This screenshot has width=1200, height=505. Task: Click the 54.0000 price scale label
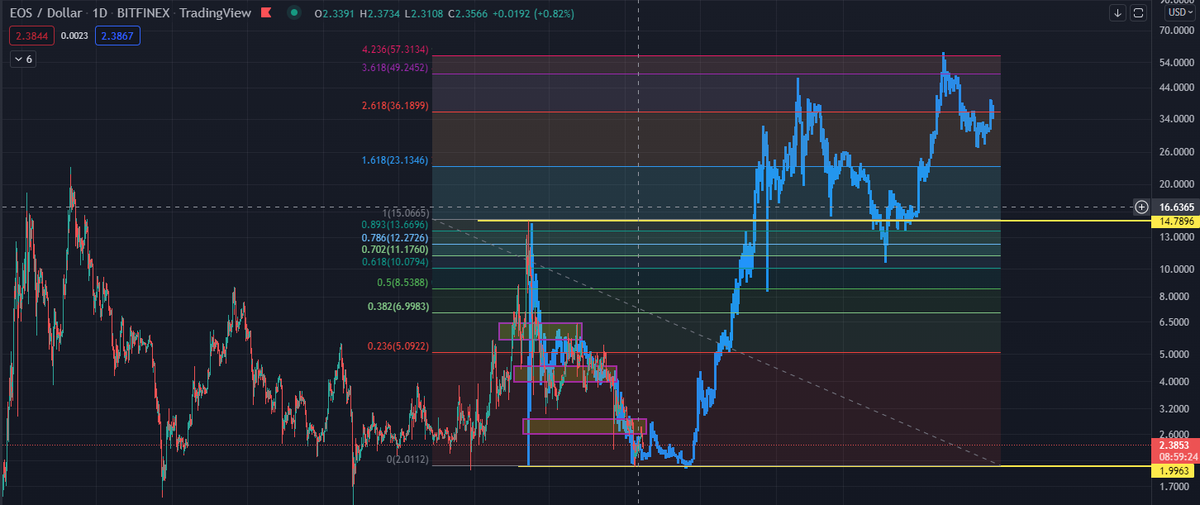click(1176, 63)
